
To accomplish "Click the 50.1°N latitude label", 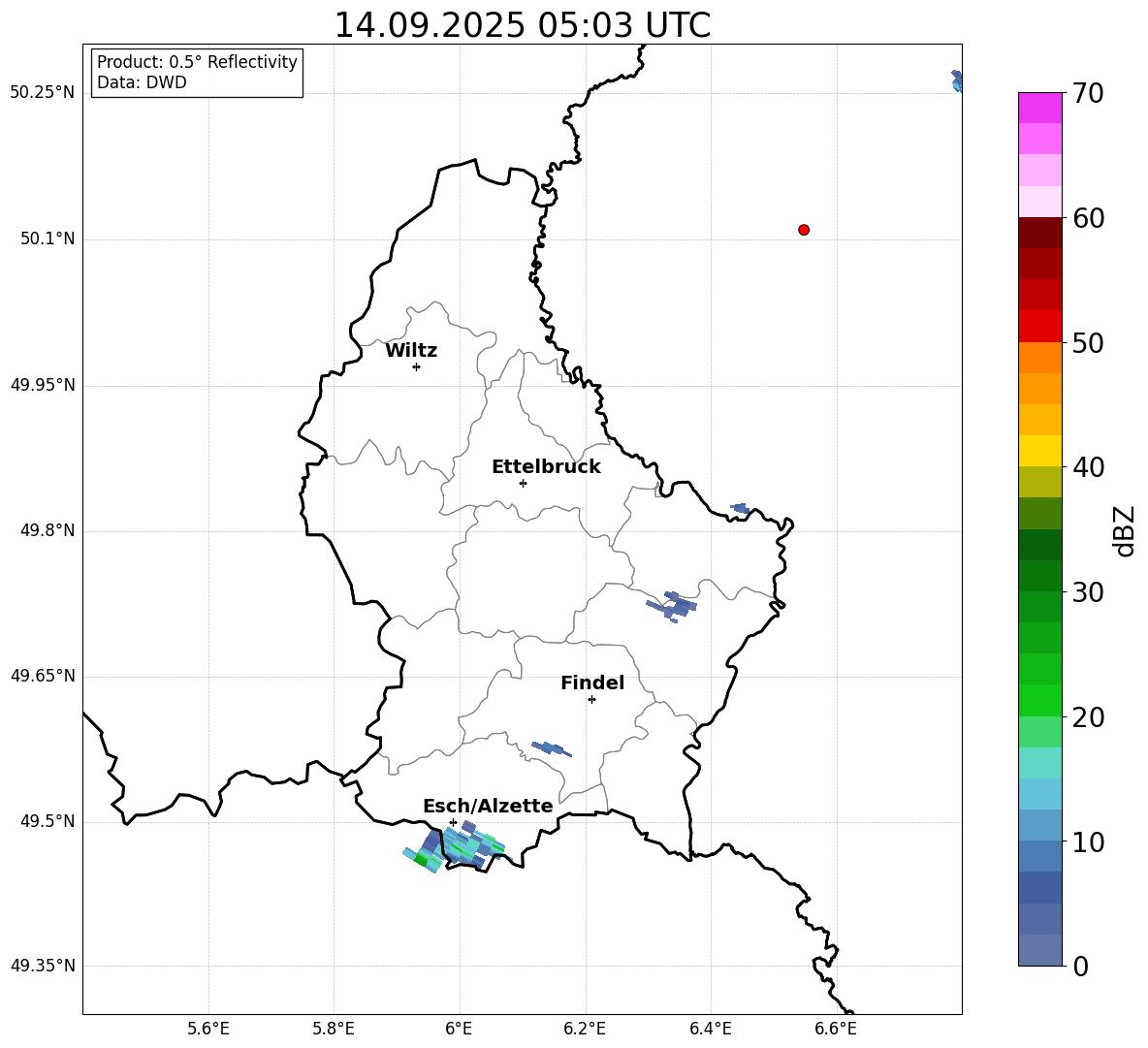I will point(47,238).
